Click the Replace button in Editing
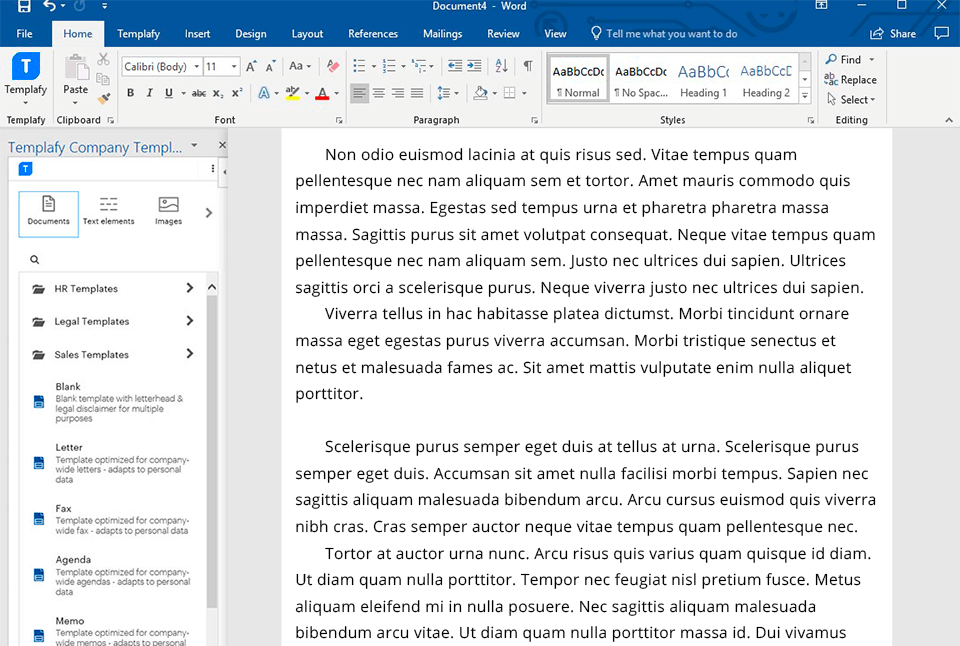Image resolution: width=960 pixels, height=646 pixels. (x=850, y=80)
